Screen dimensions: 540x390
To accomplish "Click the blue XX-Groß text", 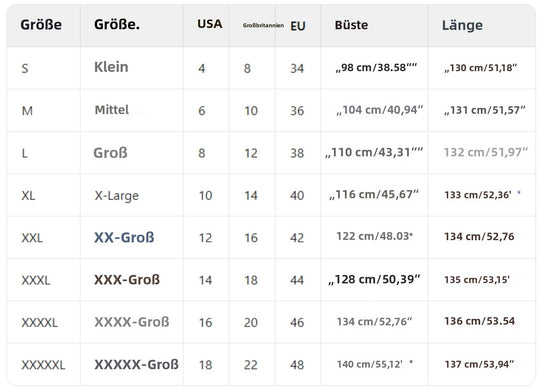I will click(124, 237).
